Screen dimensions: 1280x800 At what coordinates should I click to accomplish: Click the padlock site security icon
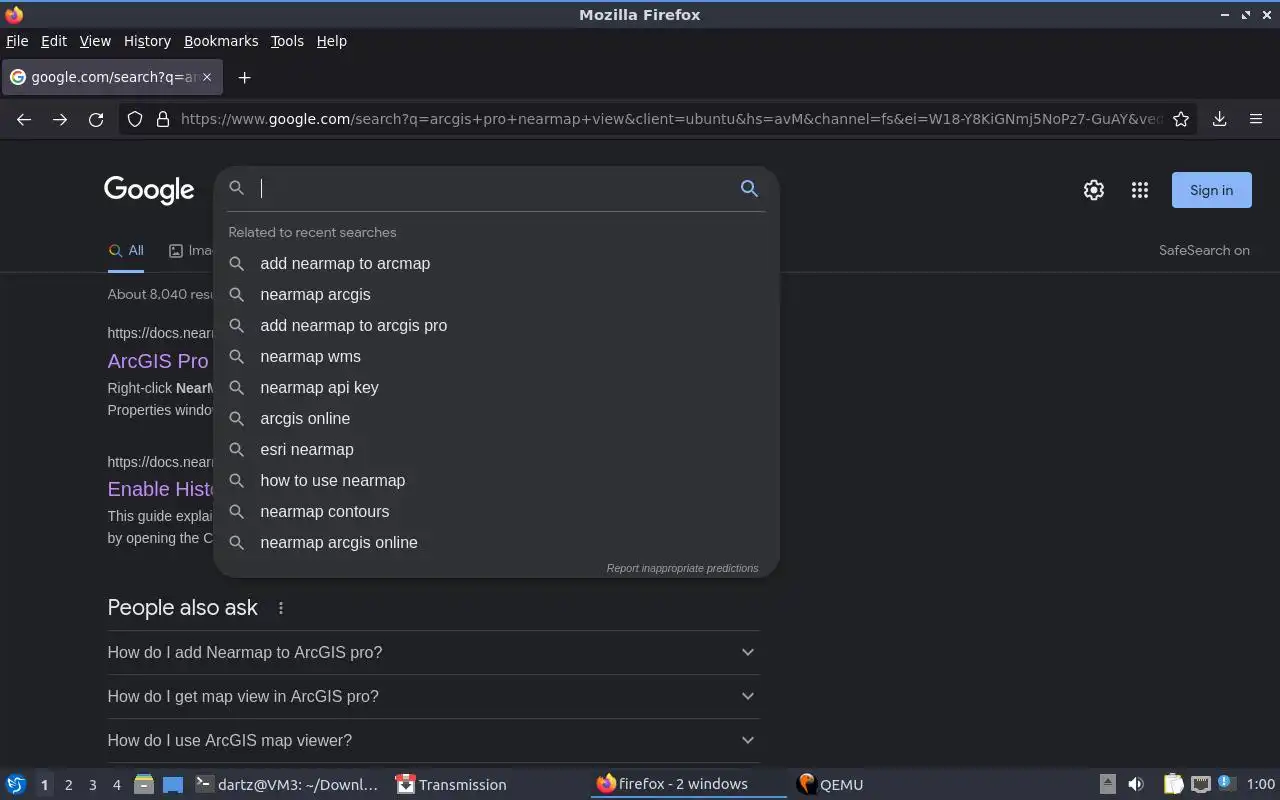tap(163, 119)
